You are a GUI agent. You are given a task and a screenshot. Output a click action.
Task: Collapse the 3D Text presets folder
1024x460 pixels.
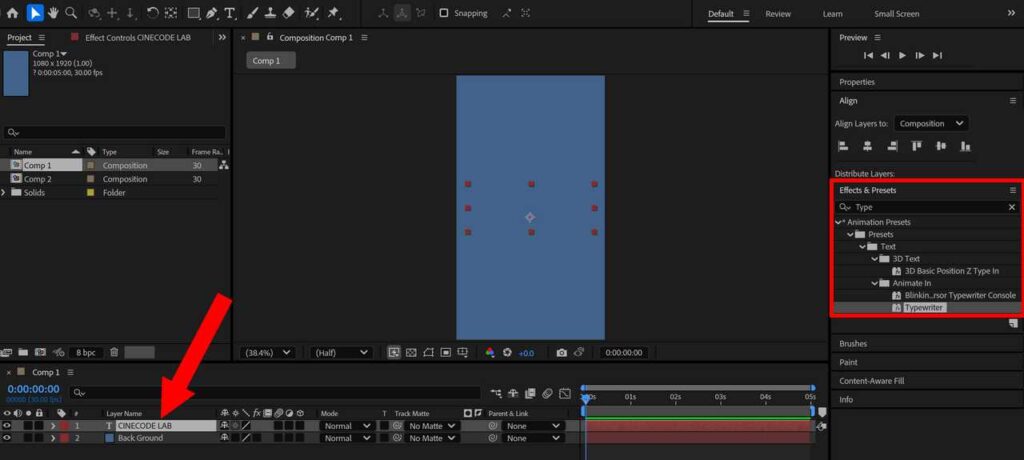[875, 259]
